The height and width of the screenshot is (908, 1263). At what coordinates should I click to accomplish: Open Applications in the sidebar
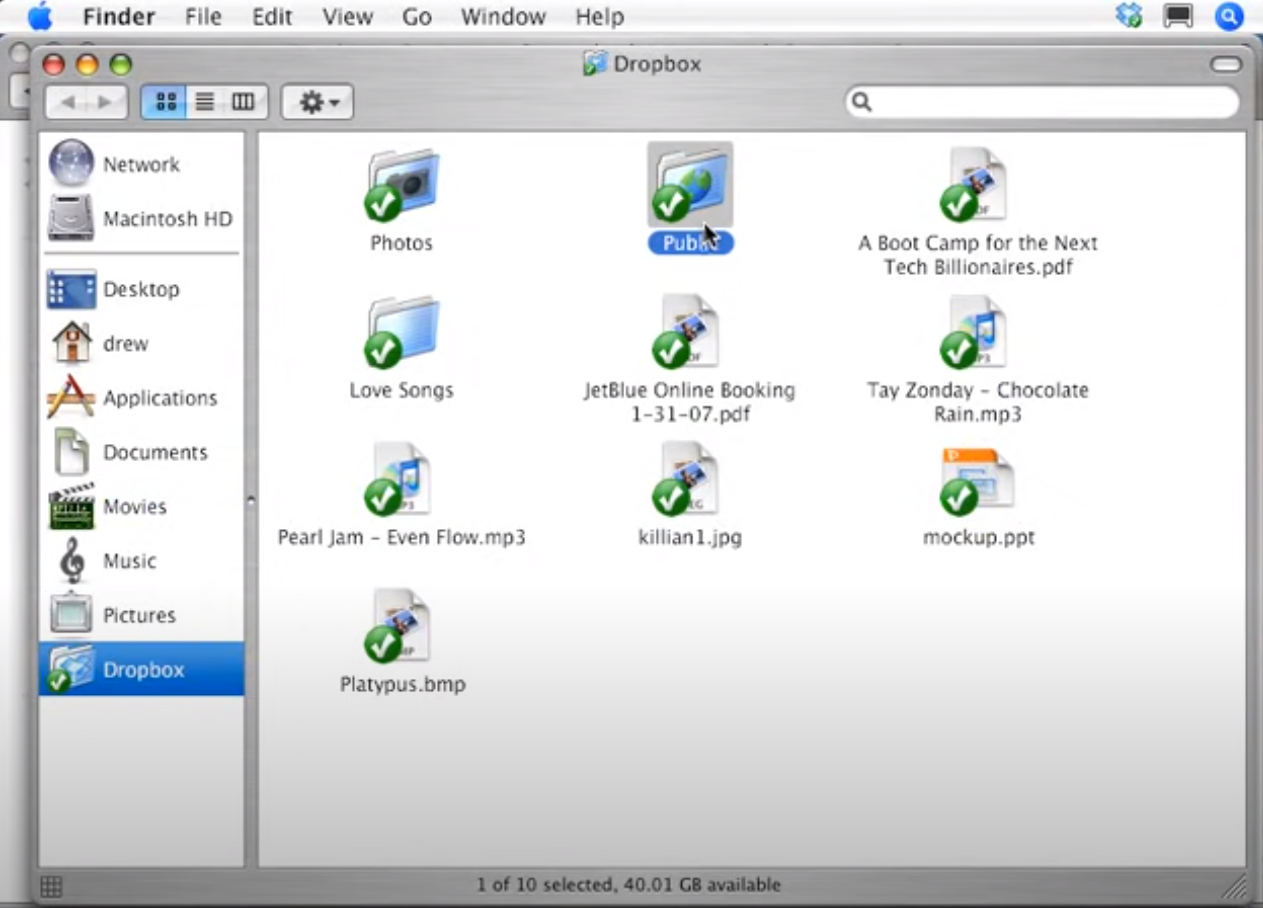141,398
